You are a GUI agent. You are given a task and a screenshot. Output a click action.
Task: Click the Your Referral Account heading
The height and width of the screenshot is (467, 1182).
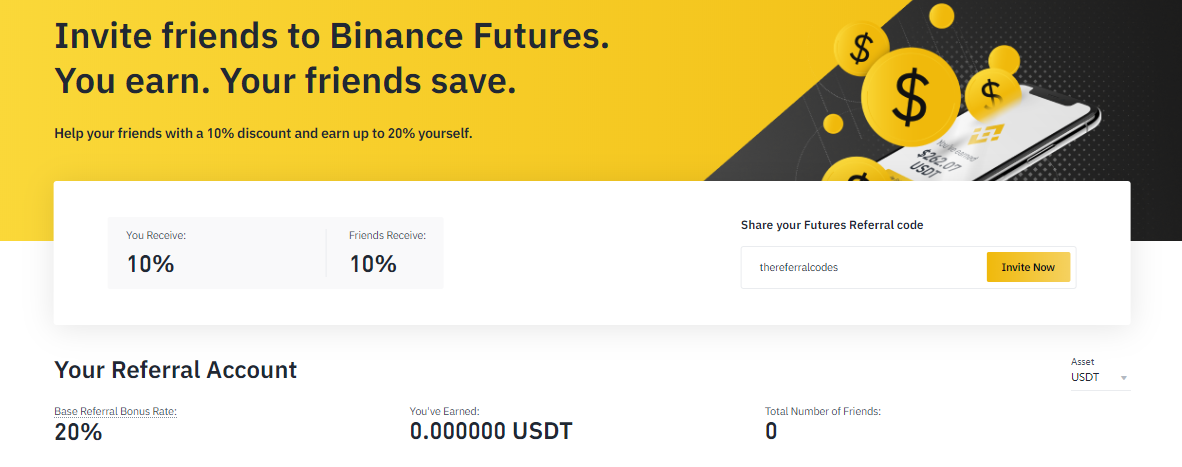tap(176, 370)
